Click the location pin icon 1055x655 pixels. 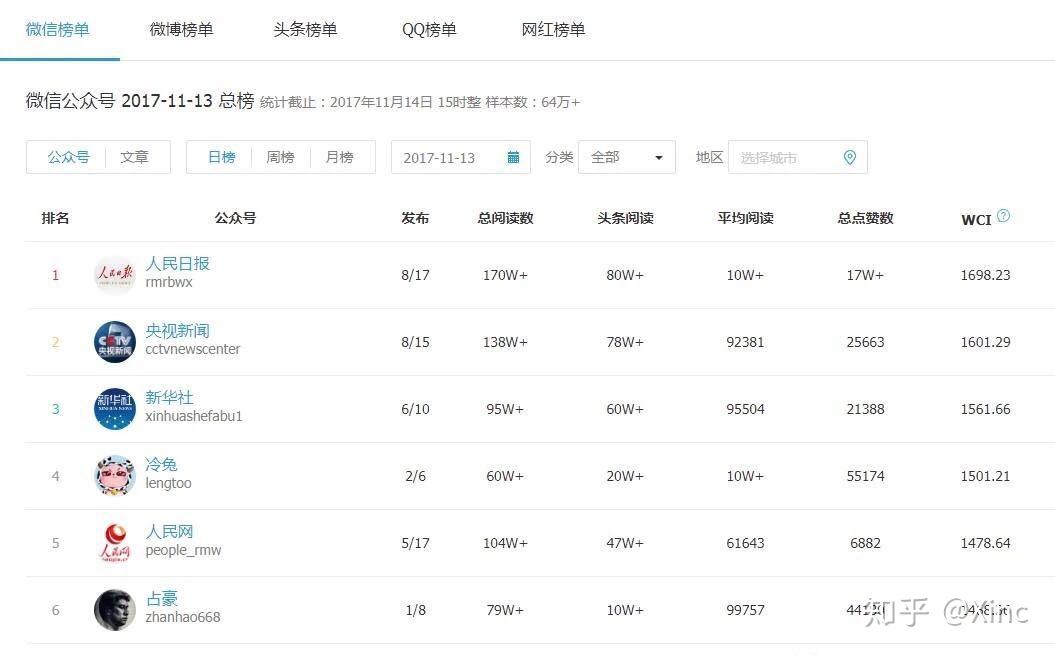click(x=850, y=158)
